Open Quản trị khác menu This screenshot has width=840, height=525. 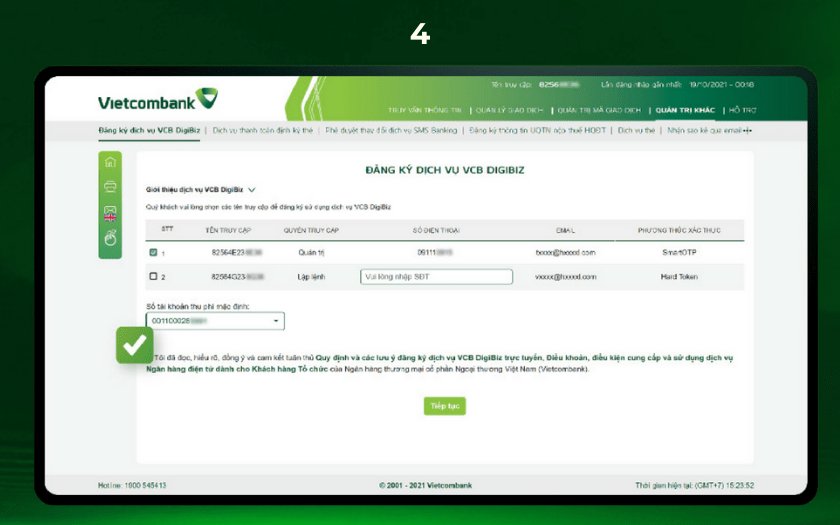pyautogui.click(x=685, y=110)
